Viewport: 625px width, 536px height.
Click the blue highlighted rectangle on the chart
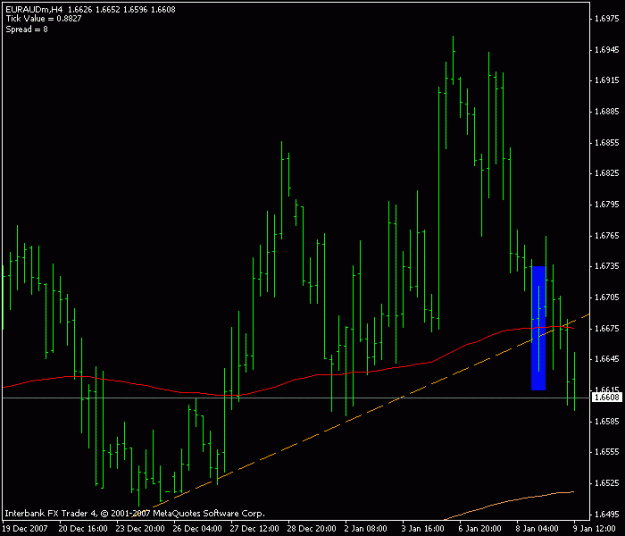[538, 328]
